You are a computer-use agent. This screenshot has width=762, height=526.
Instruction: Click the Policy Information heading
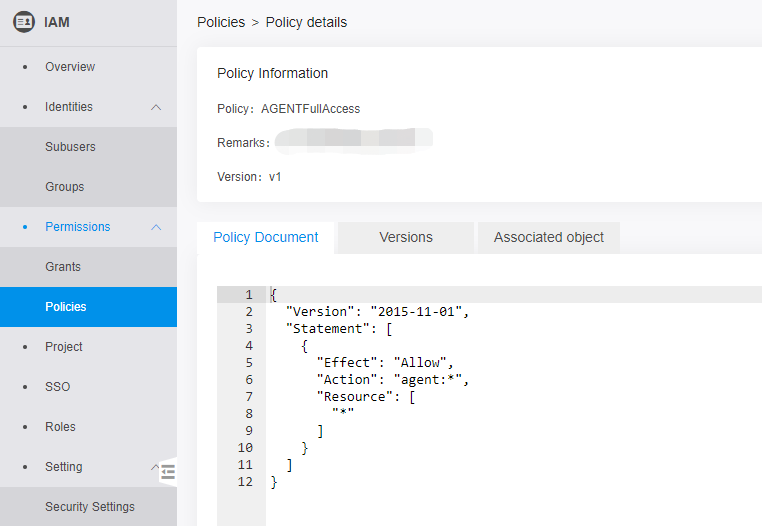coord(272,73)
